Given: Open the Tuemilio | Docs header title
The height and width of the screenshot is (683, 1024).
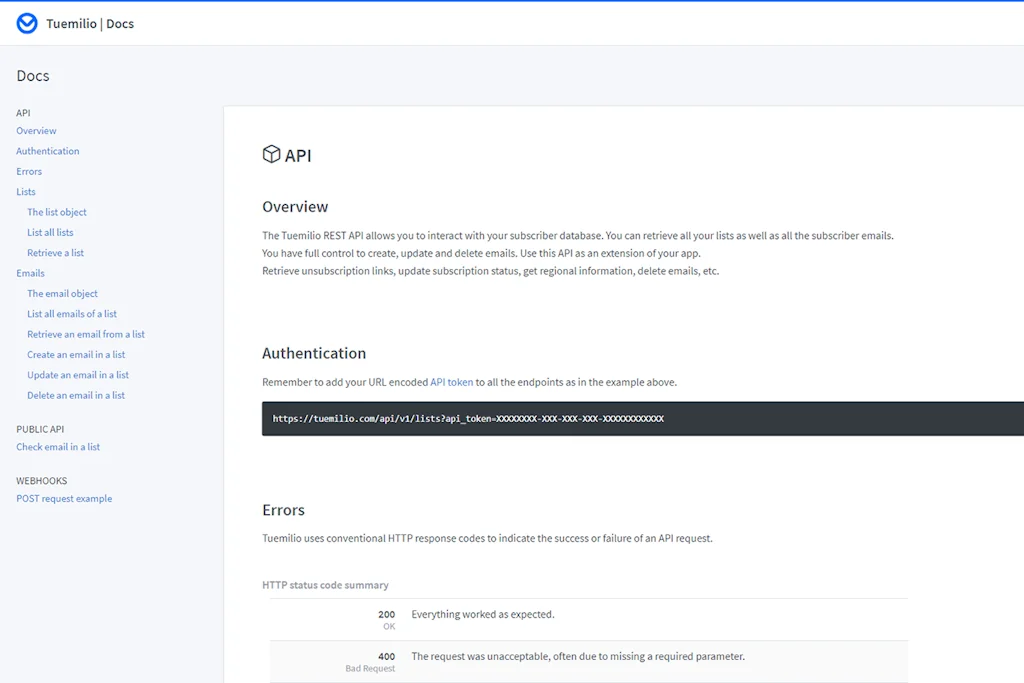Looking at the screenshot, I should 90,24.
